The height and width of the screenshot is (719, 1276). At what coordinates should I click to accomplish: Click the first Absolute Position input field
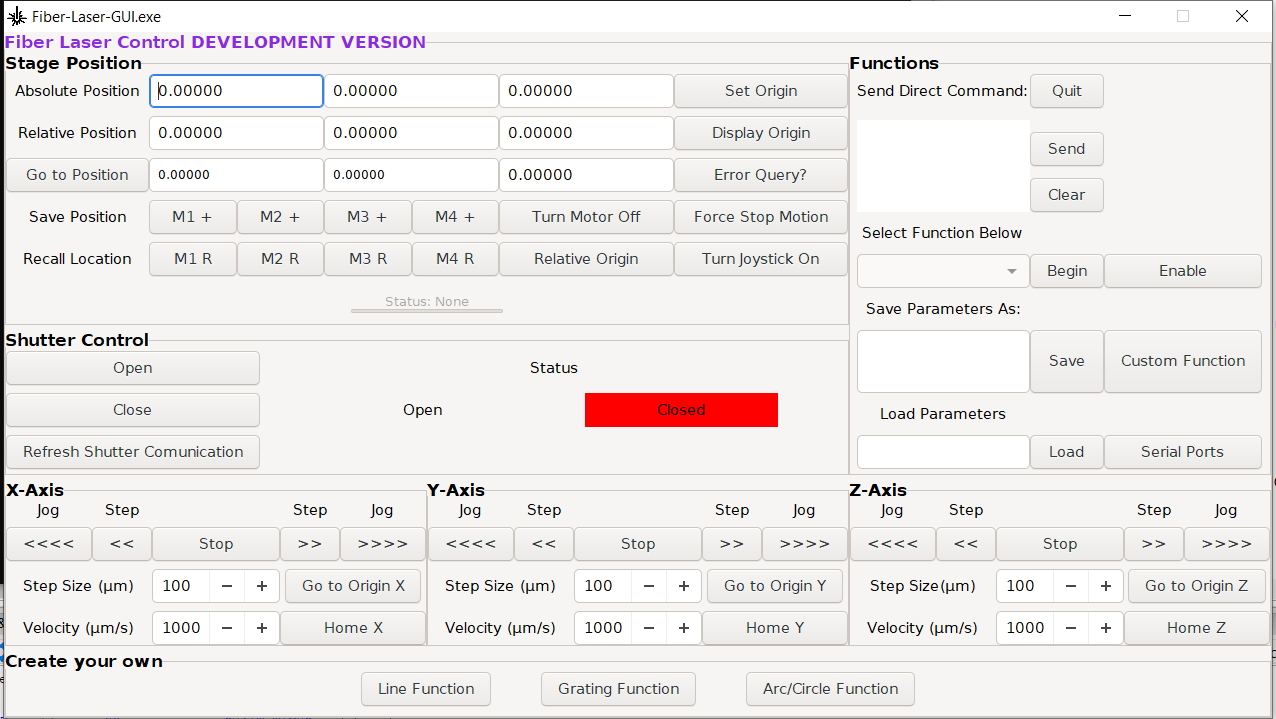[x=236, y=91]
